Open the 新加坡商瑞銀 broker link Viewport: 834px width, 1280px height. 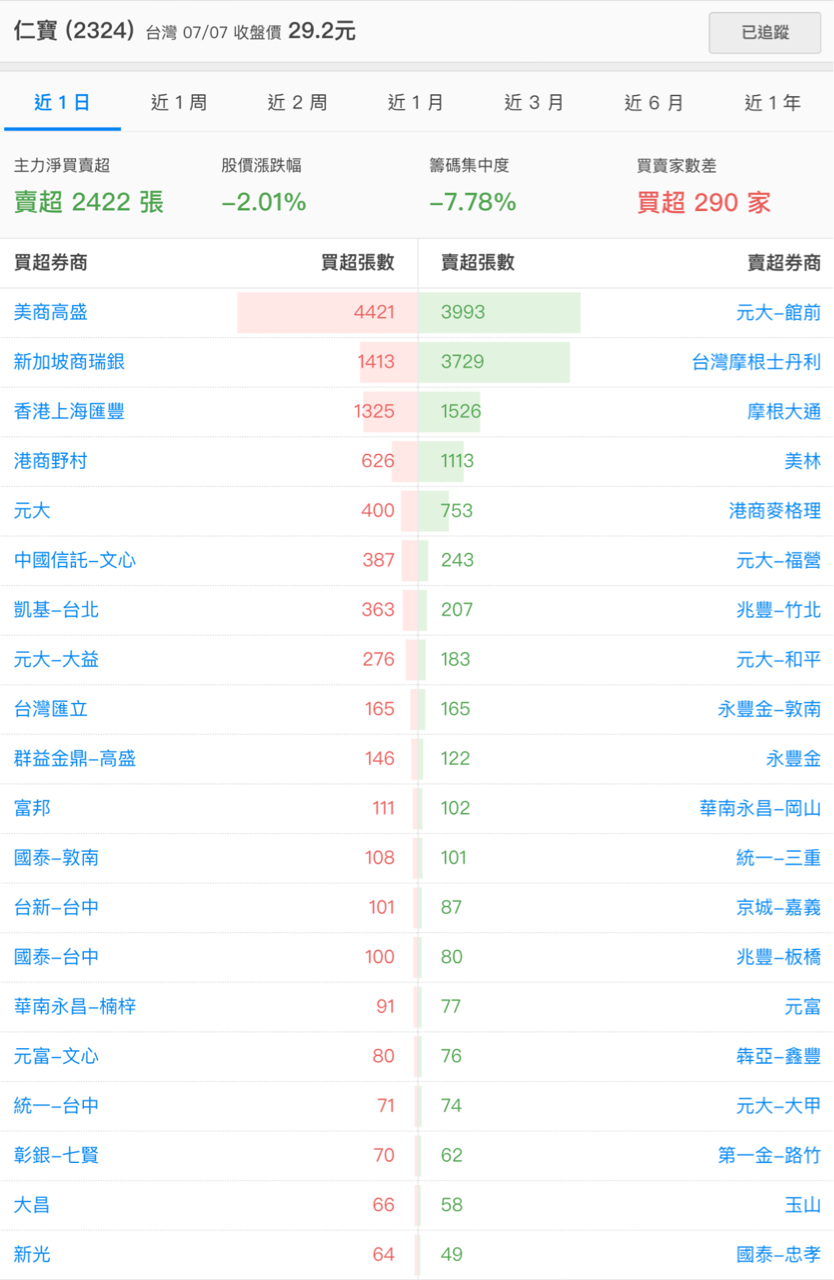tap(69, 362)
